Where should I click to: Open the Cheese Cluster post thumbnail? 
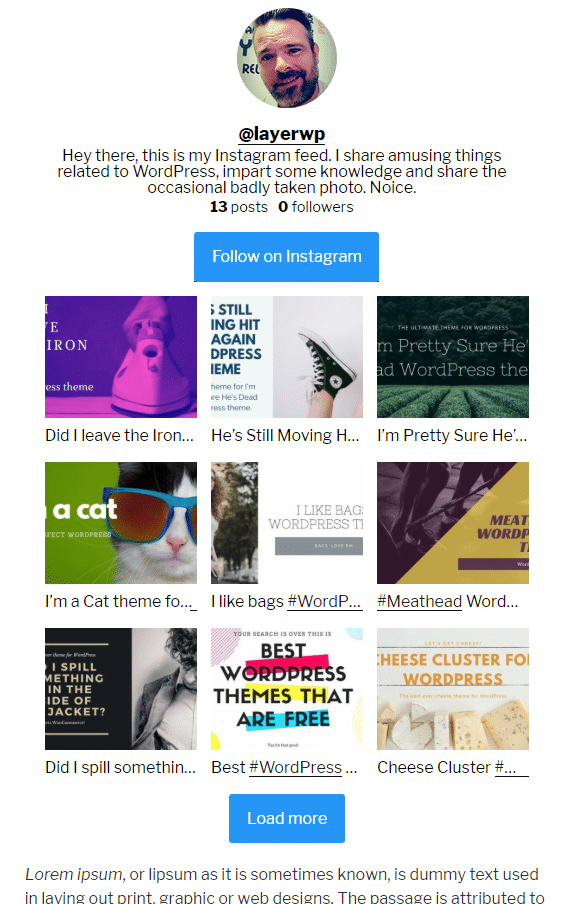pos(453,689)
